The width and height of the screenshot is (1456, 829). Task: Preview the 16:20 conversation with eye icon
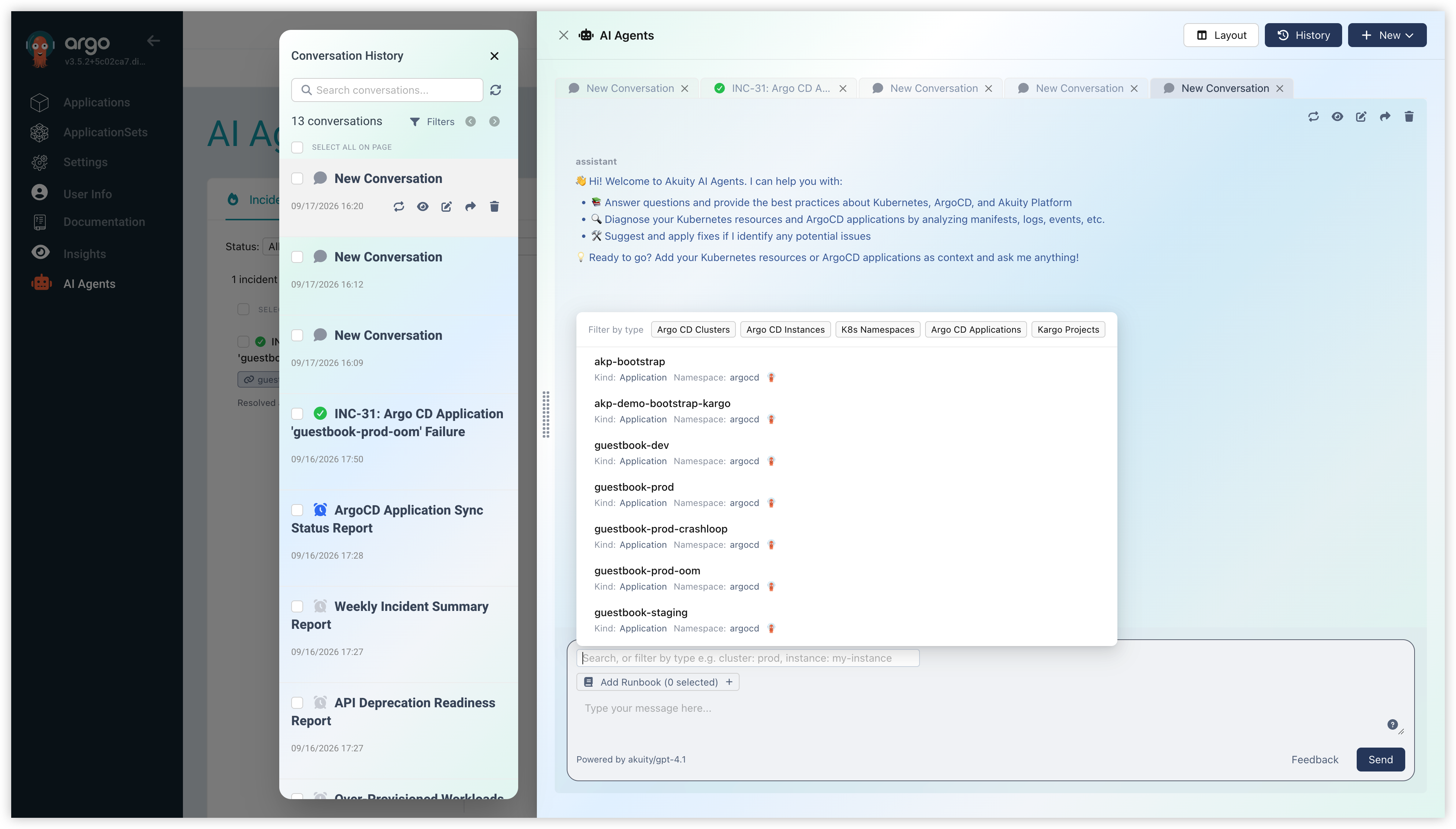[x=422, y=206]
